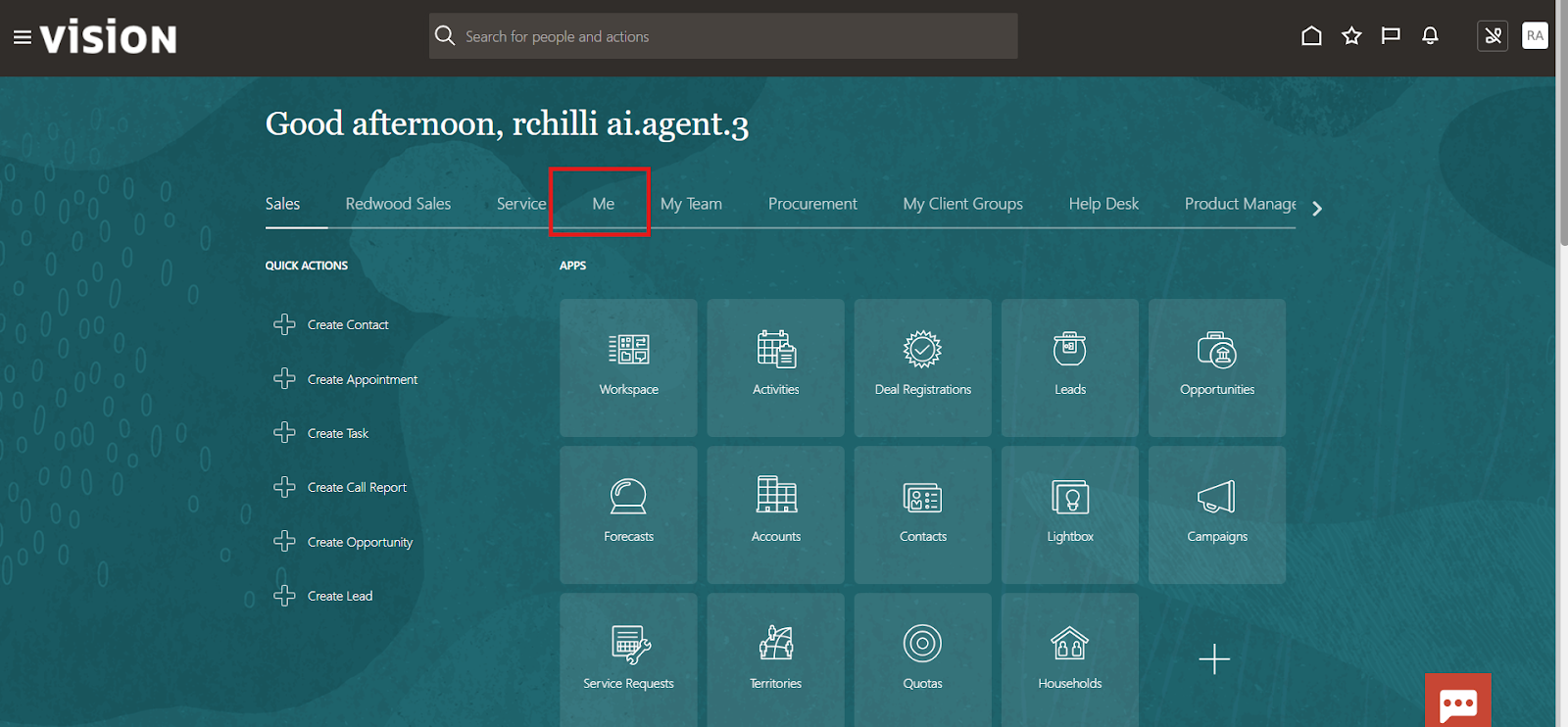Viewport: 1568px width, 727px height.
Task: Open Favorites star icon in header
Action: click(x=1351, y=36)
